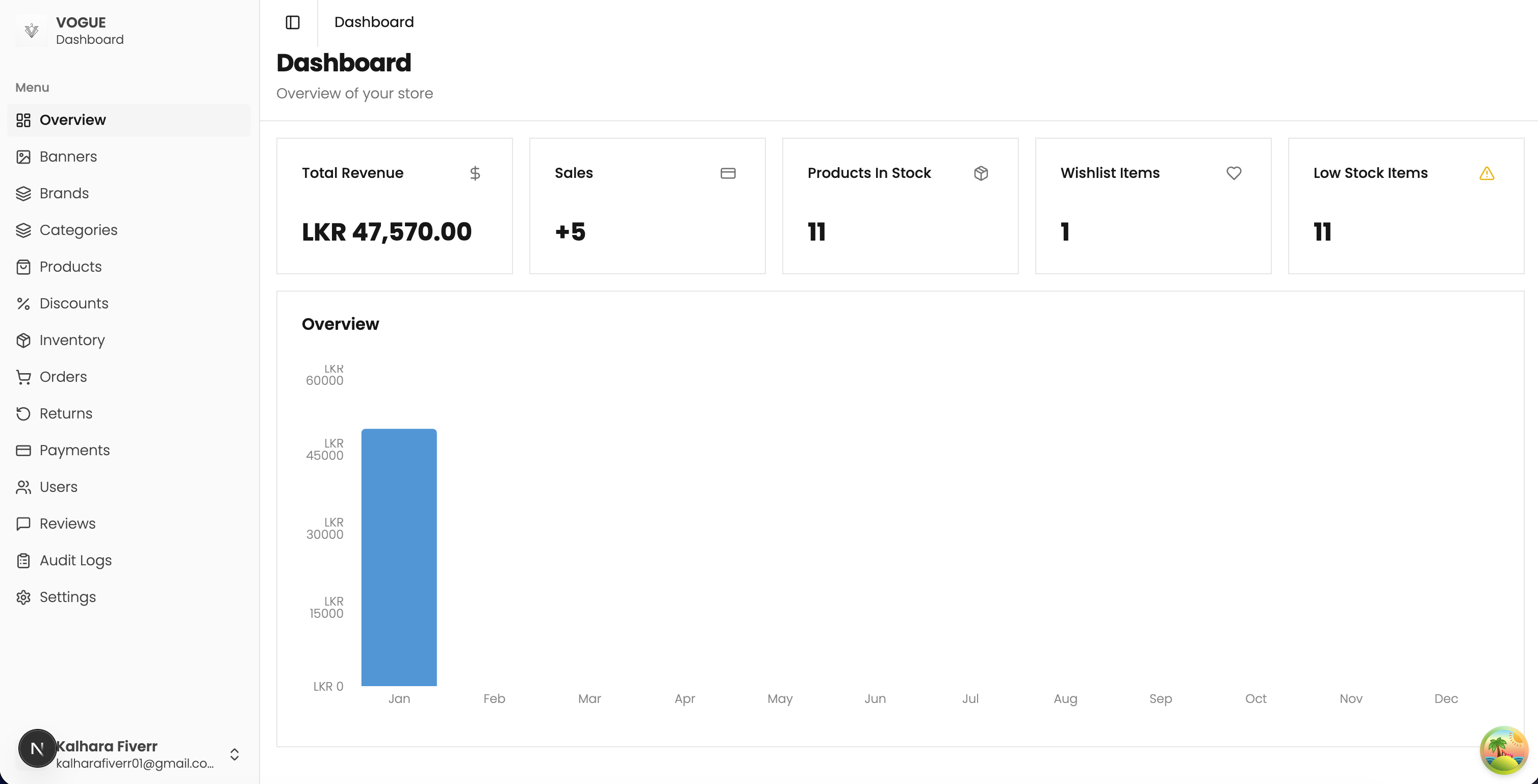Select Overview in the sidebar menu
This screenshot has height=784, width=1538.
[x=72, y=120]
